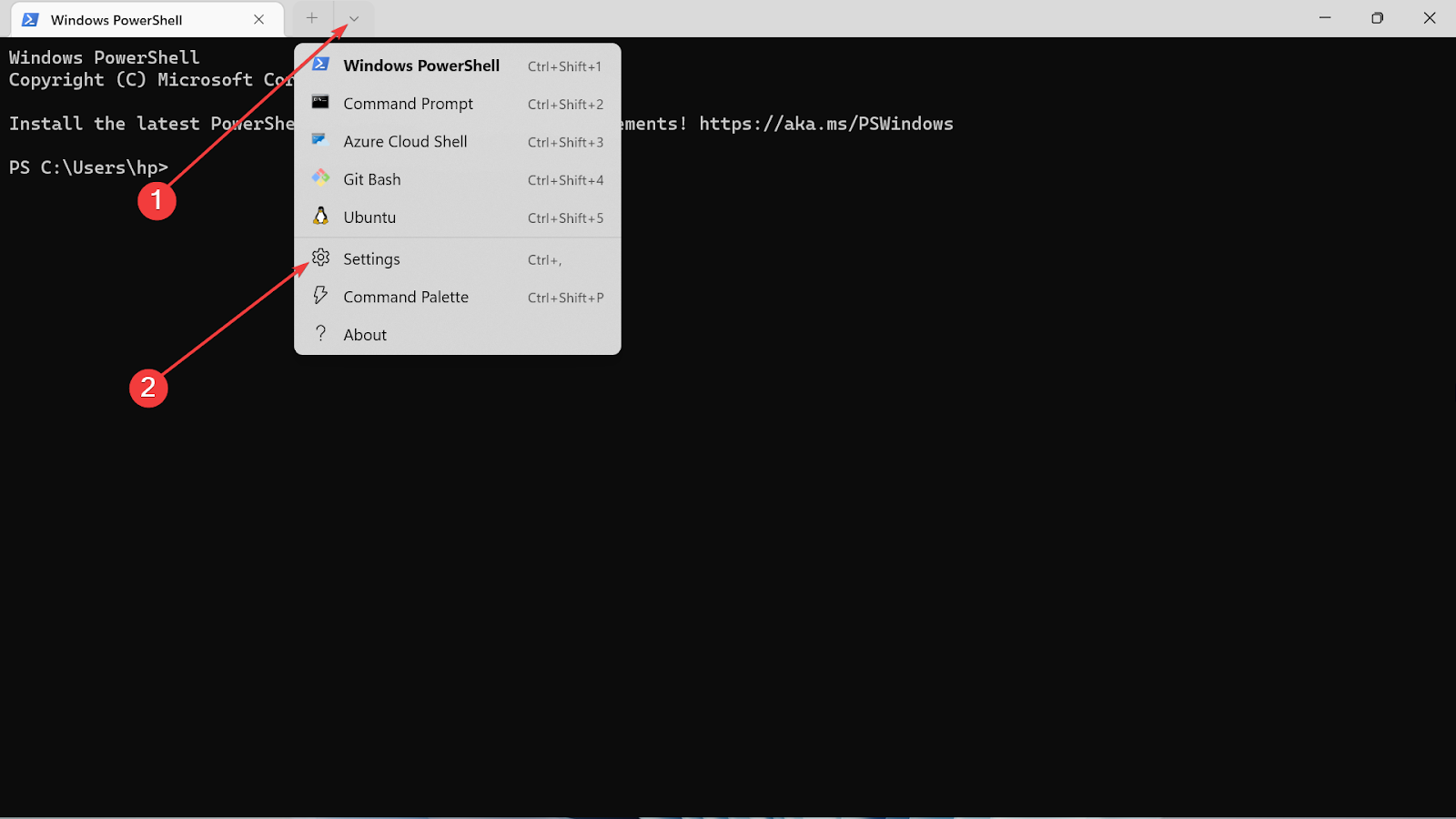Click the PowerShell icon in menu
The width and height of the screenshot is (1456, 819).
click(x=320, y=65)
